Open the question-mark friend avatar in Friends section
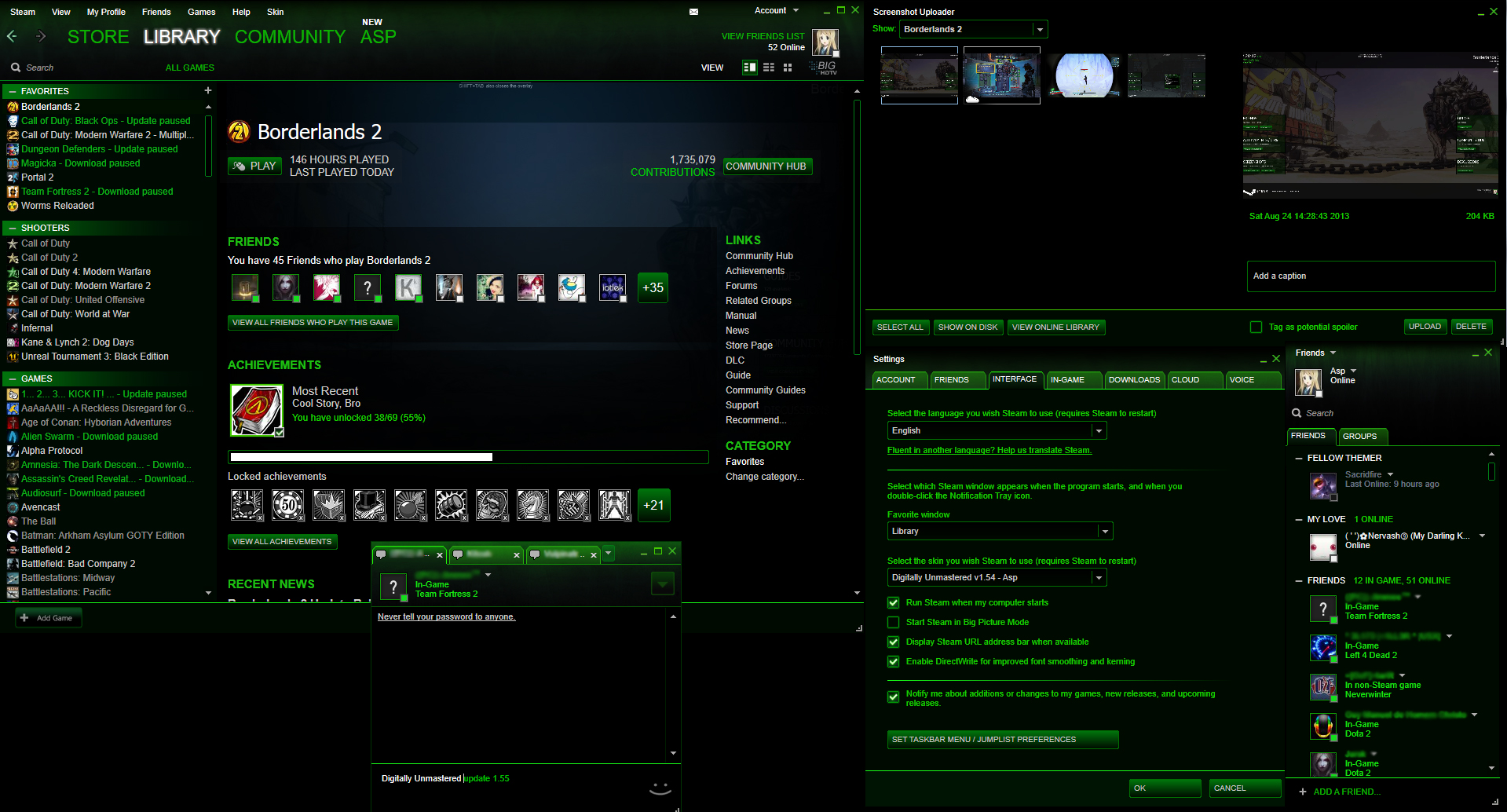This screenshot has height=812, width=1507. coord(368,287)
